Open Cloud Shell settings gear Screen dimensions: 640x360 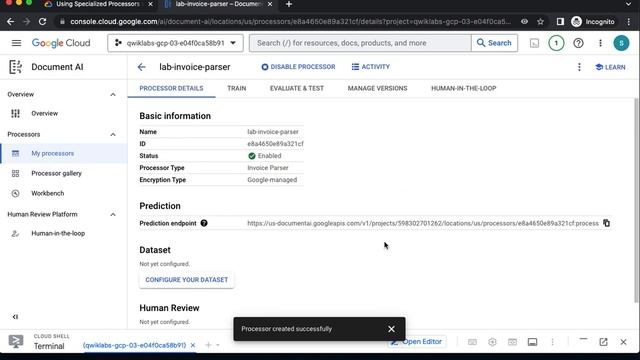pos(492,342)
